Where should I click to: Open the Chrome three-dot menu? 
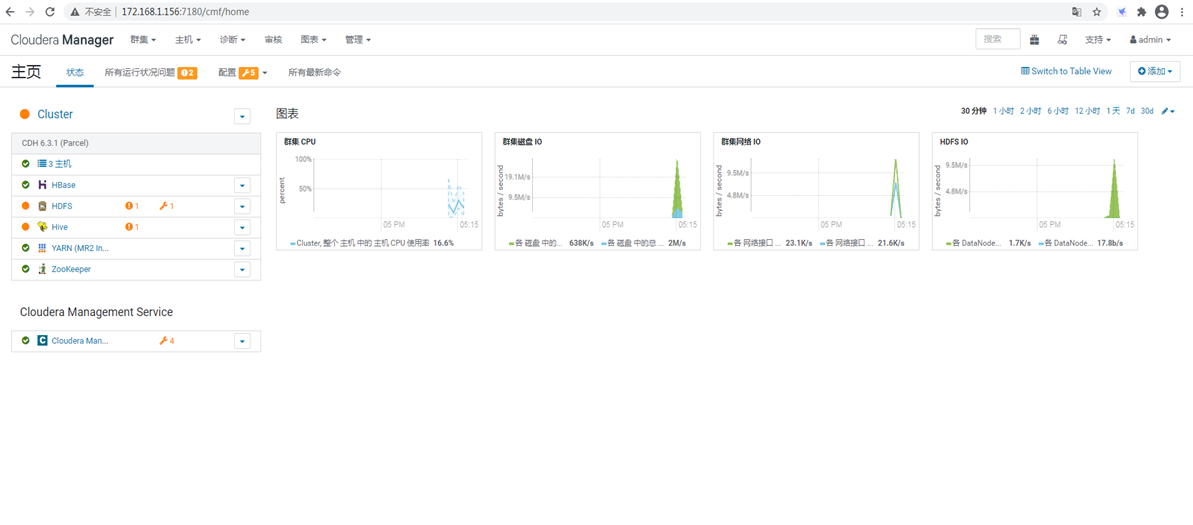1182,12
